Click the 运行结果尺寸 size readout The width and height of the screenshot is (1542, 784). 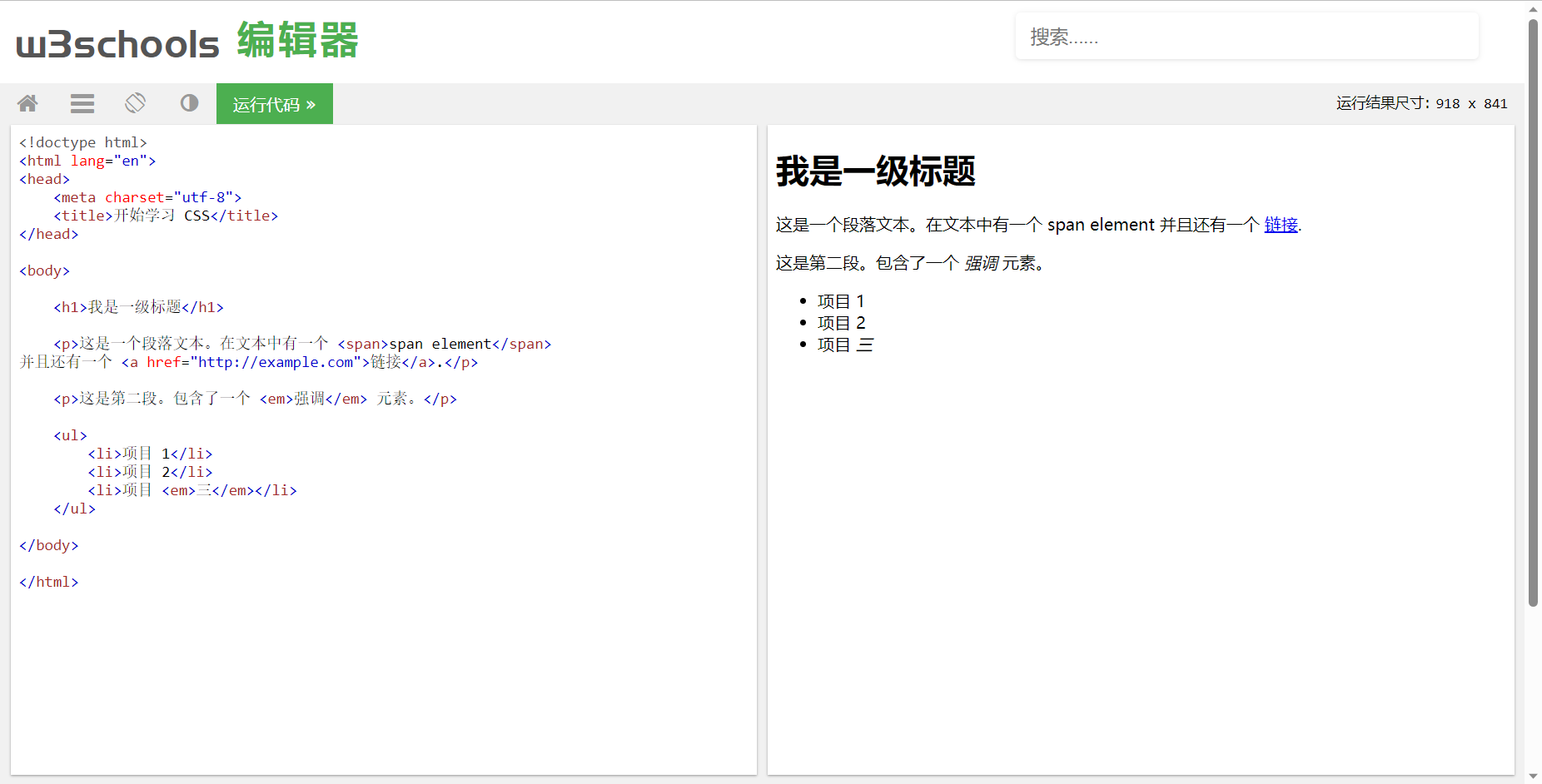tap(1421, 103)
